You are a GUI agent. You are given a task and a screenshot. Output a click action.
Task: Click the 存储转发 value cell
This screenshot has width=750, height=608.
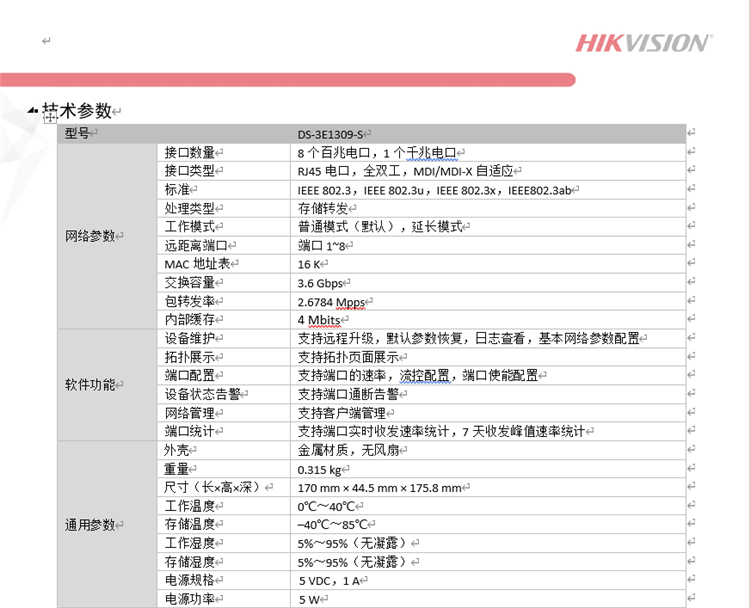[488, 208]
